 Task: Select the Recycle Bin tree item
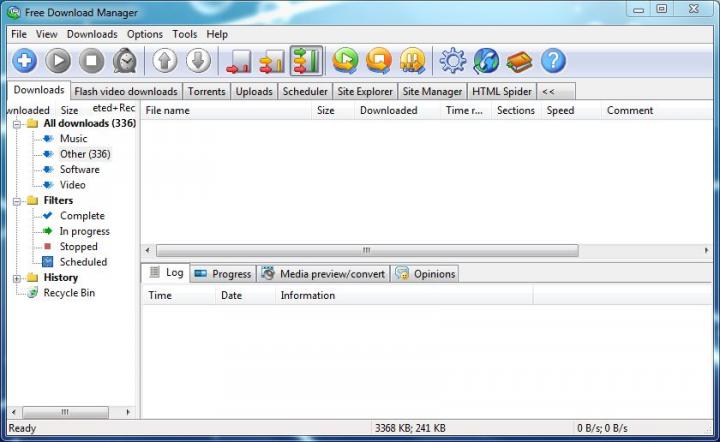click(x=69, y=293)
